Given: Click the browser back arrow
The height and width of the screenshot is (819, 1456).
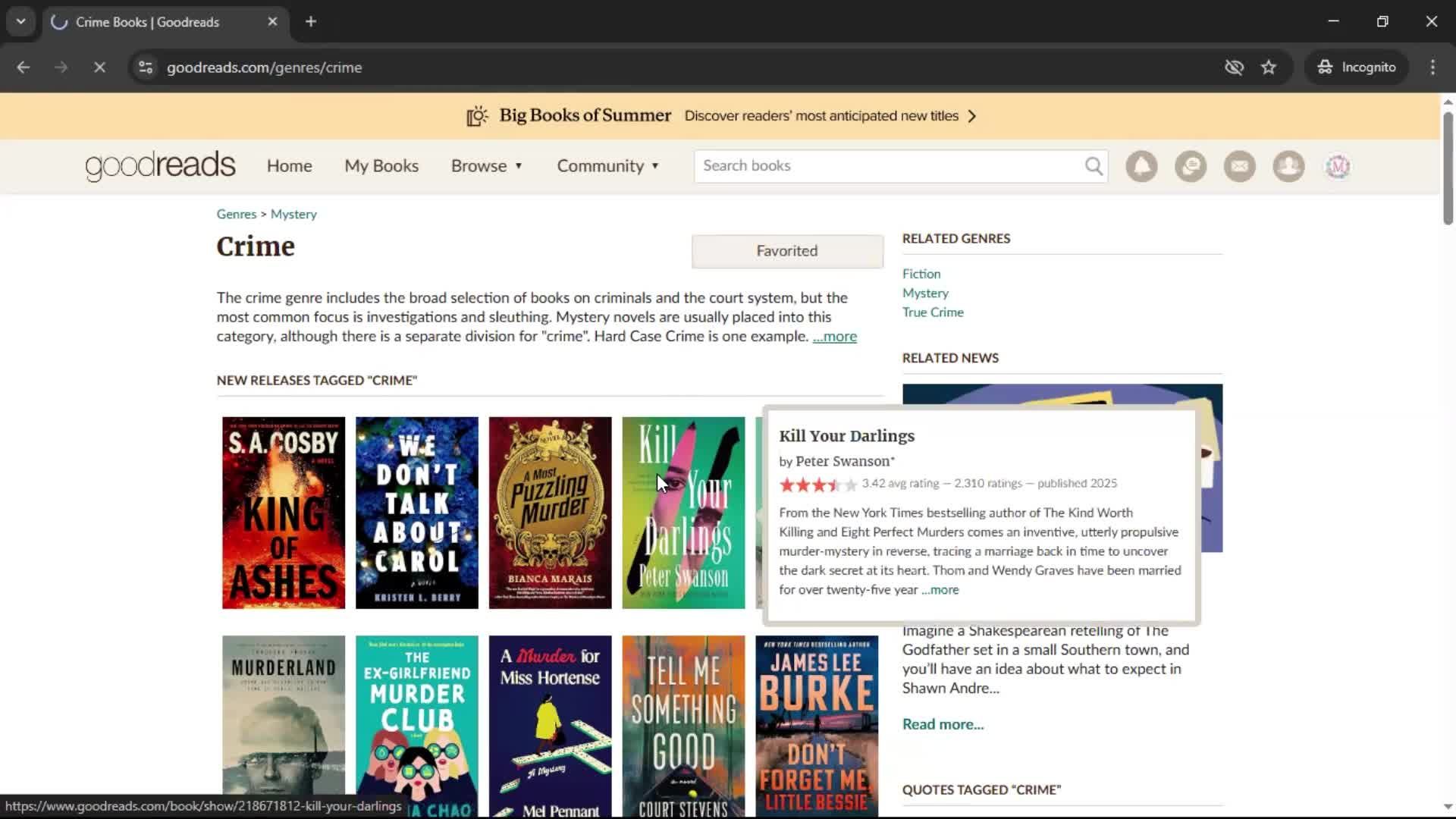Looking at the screenshot, I should (x=24, y=67).
